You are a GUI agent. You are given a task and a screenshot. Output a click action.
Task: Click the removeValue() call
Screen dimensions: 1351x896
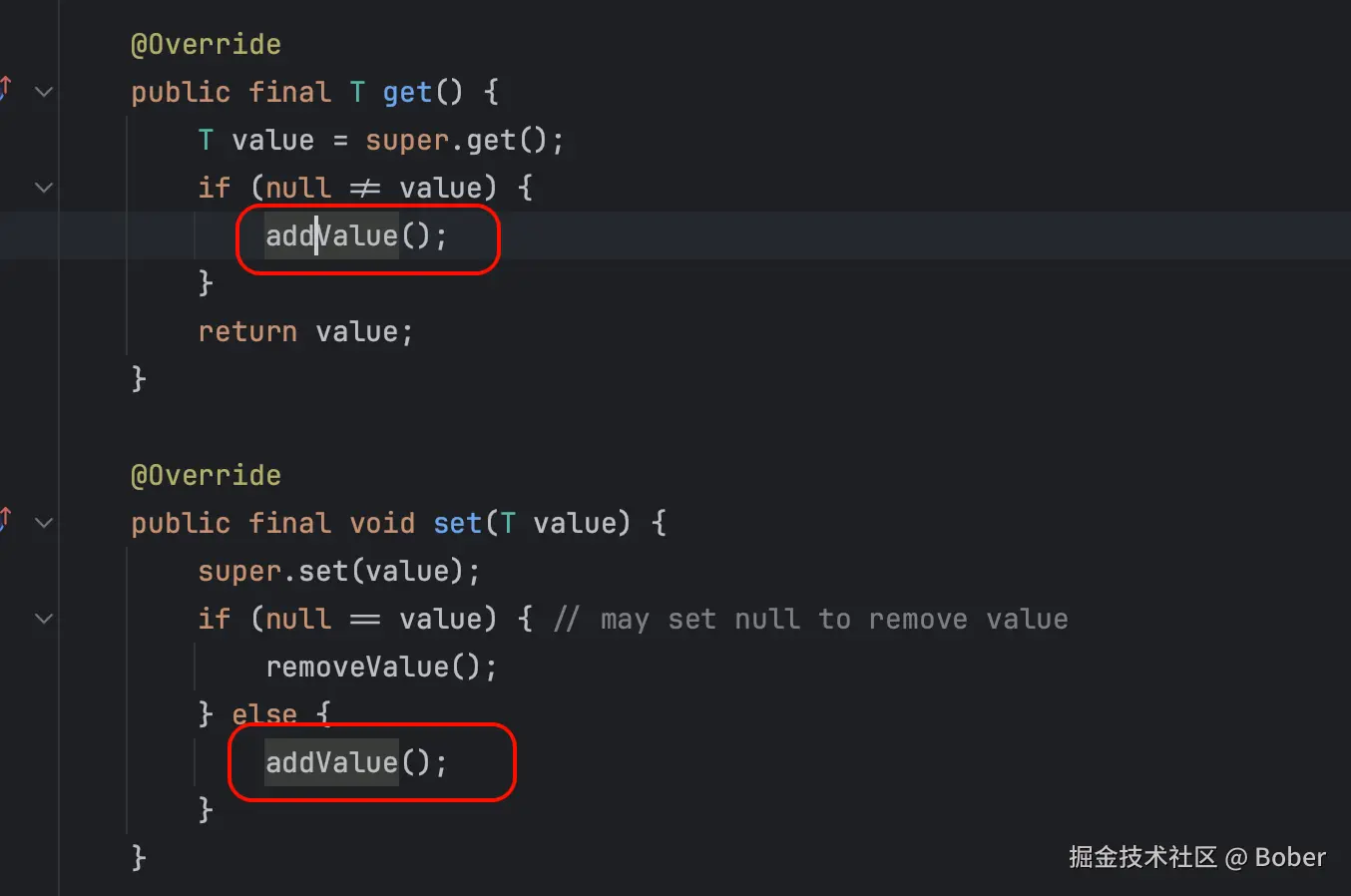click(x=381, y=668)
